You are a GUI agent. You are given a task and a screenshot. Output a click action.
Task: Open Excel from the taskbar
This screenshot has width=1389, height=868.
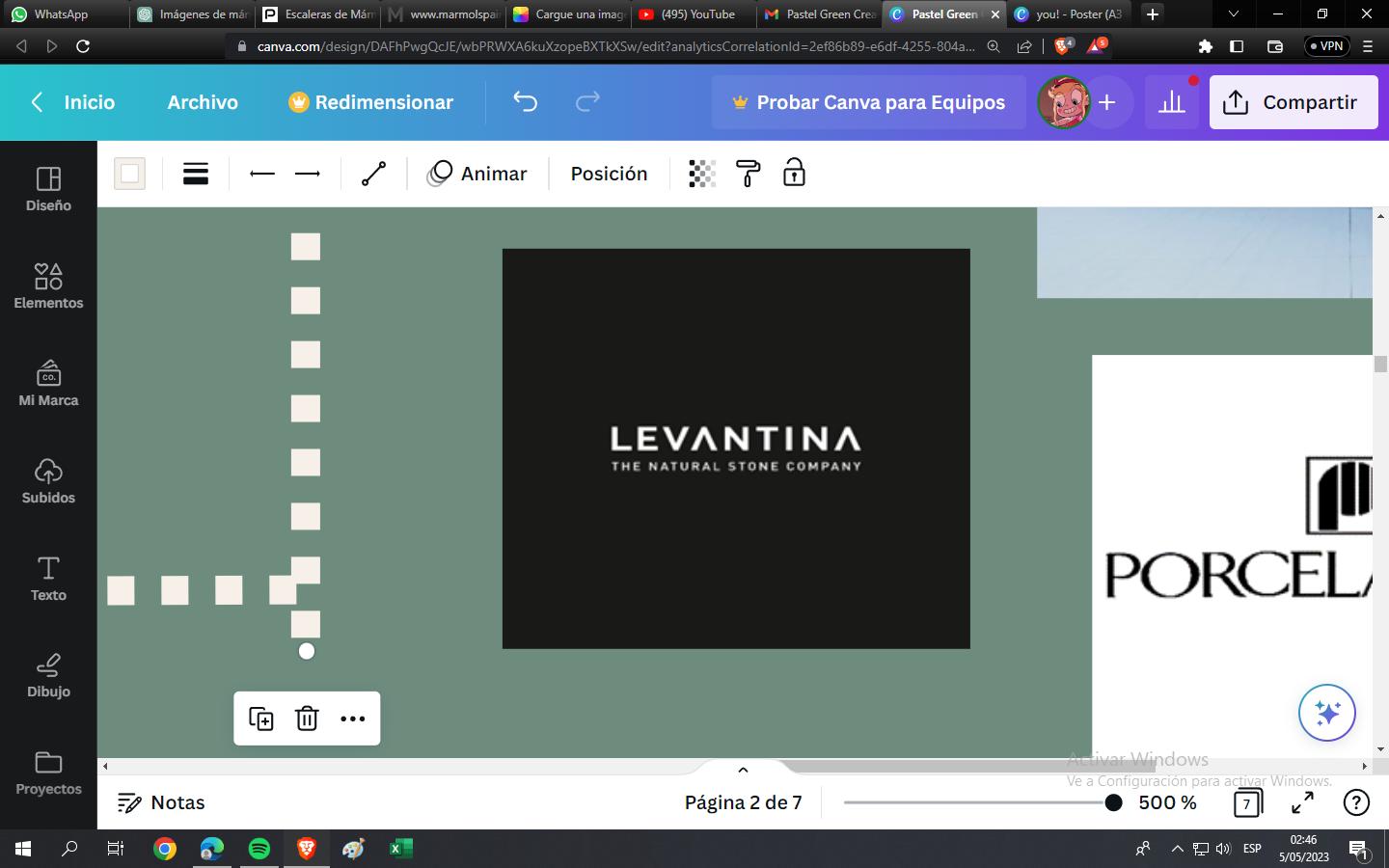pyautogui.click(x=400, y=849)
